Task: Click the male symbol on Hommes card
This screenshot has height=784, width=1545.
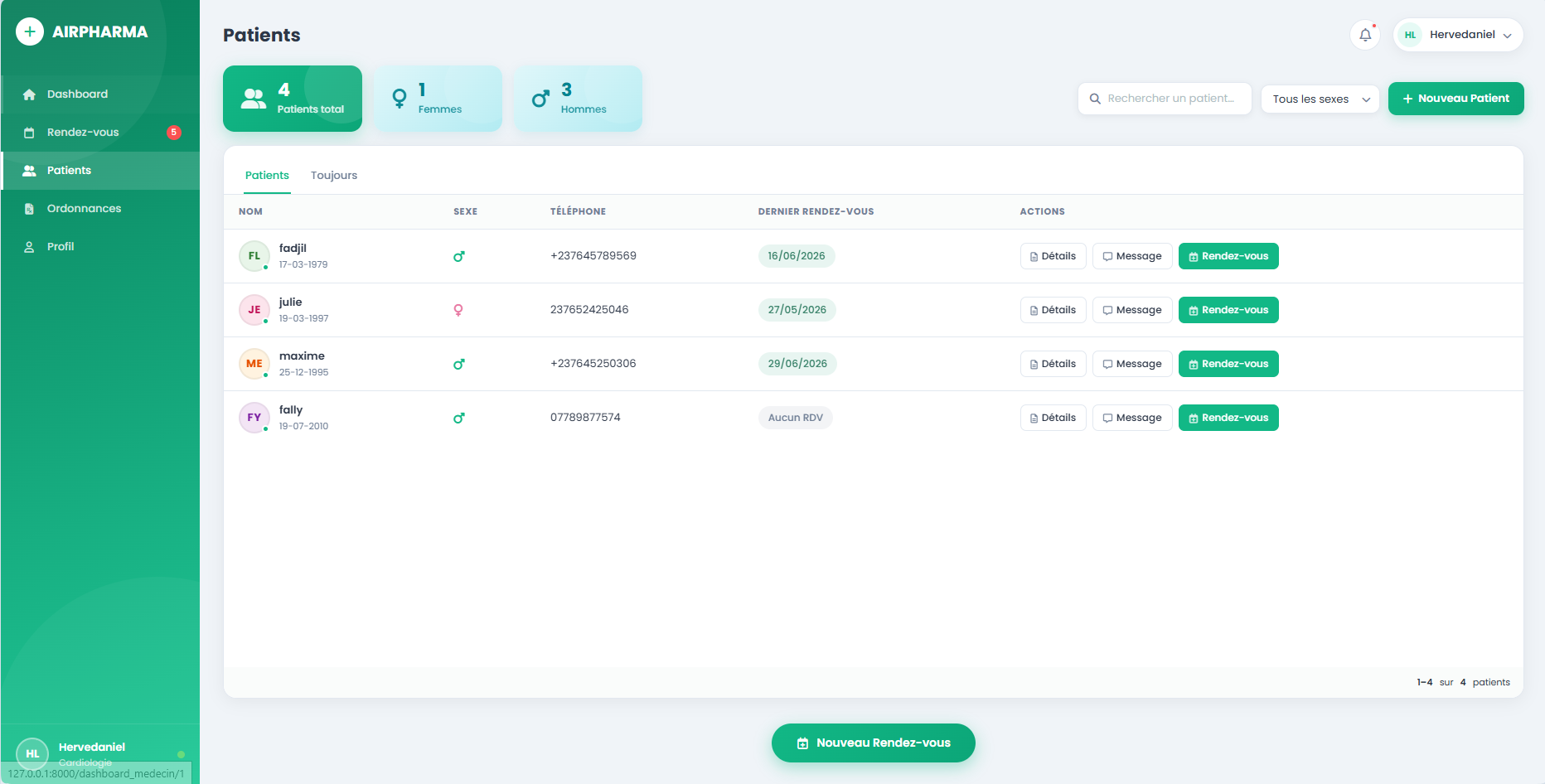Action: (540, 99)
